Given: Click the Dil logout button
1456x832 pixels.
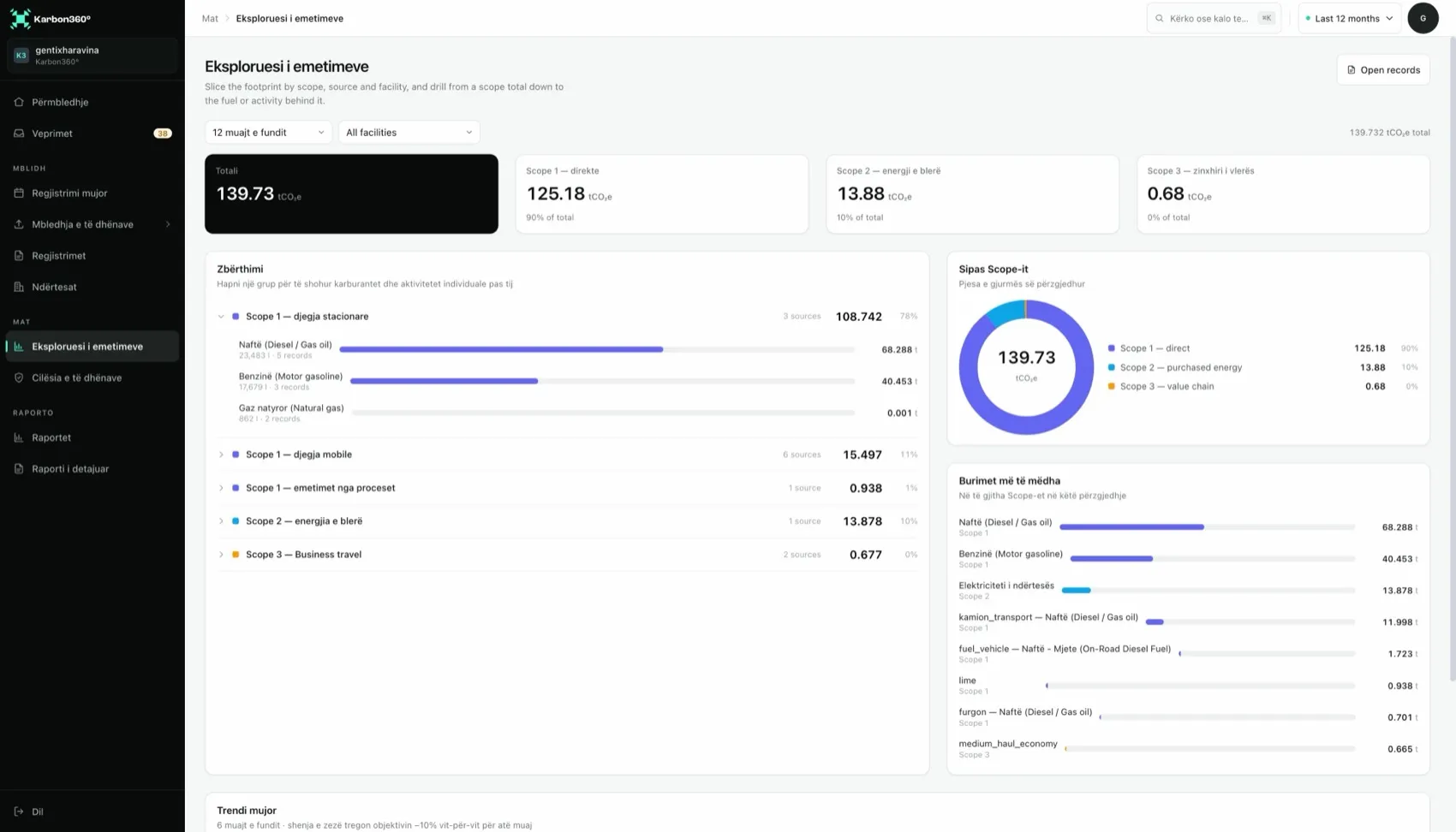Looking at the screenshot, I should (x=92, y=811).
